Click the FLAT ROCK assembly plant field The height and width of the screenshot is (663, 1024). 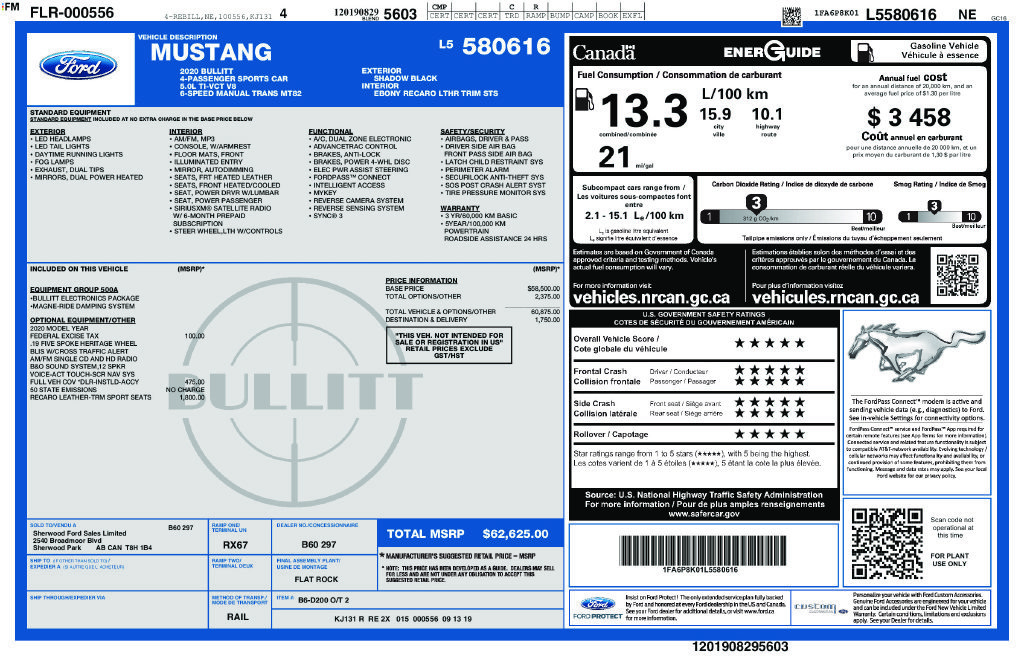[316, 579]
